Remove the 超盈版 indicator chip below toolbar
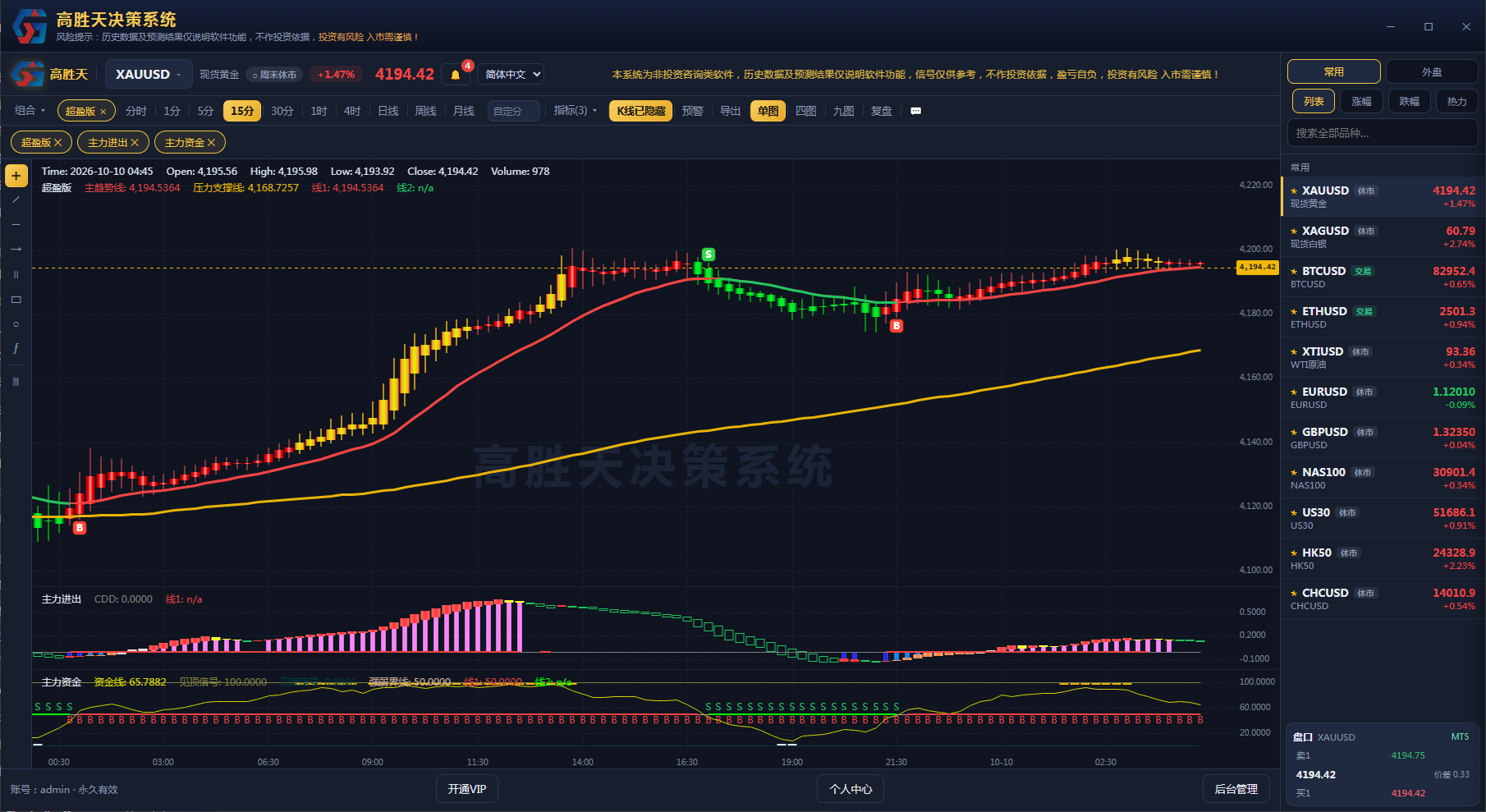 click(58, 143)
